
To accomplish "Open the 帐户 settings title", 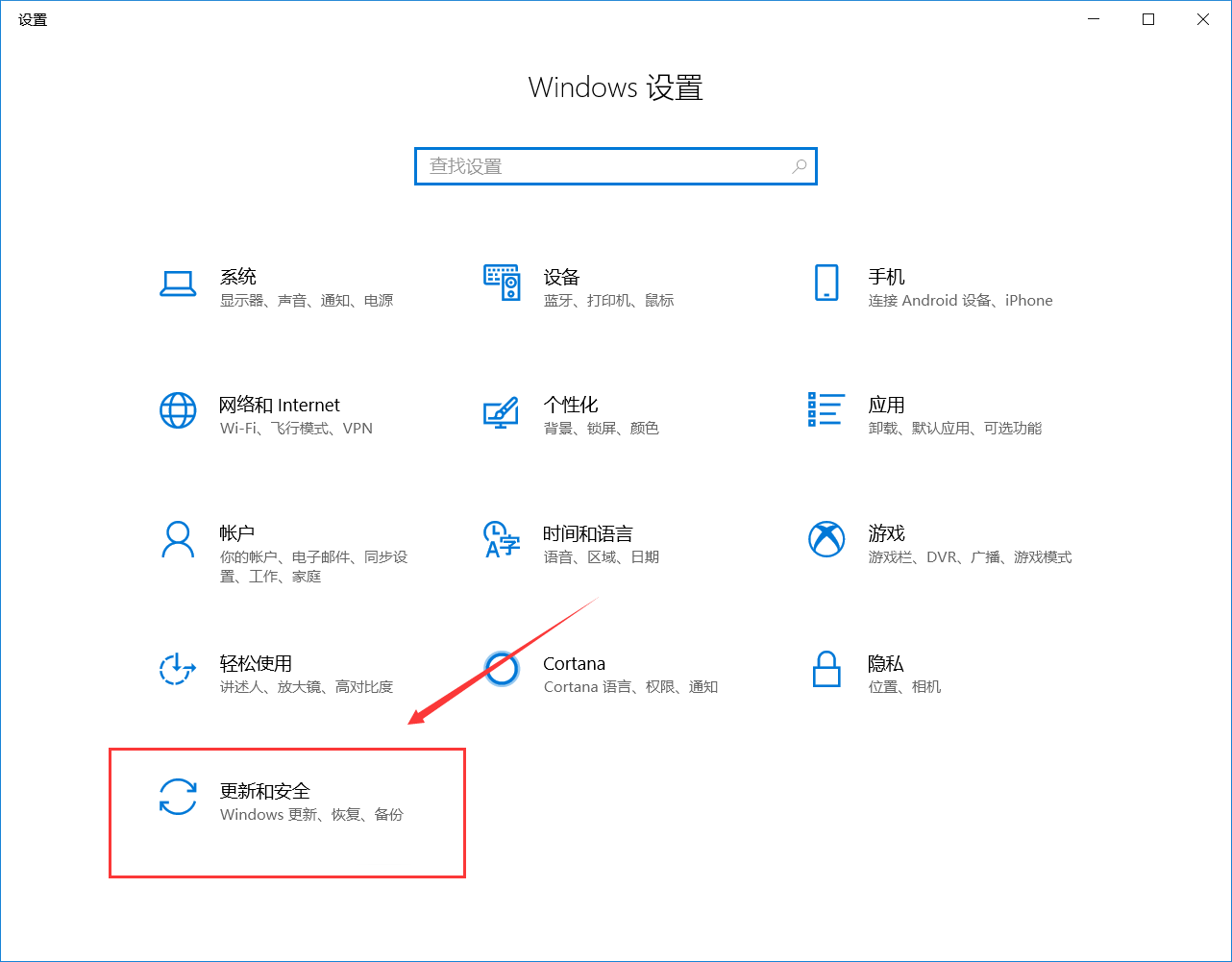I will (237, 533).
